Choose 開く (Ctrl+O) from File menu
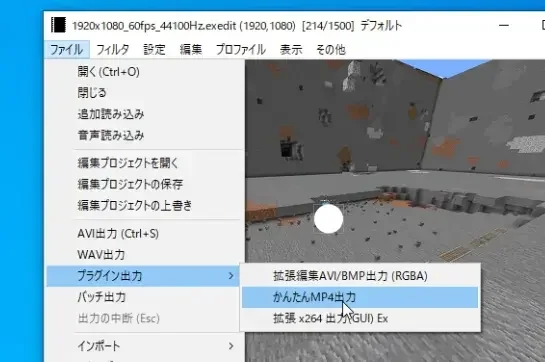The image size is (545, 362). point(143,72)
